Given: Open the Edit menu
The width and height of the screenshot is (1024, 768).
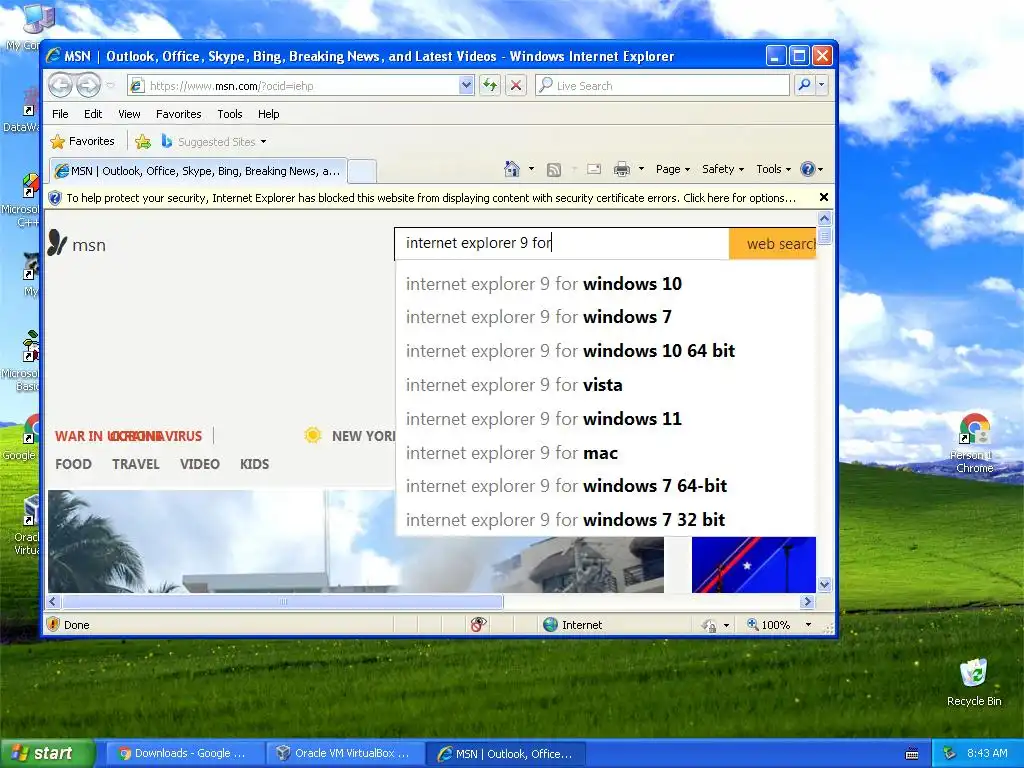Looking at the screenshot, I should point(93,114).
